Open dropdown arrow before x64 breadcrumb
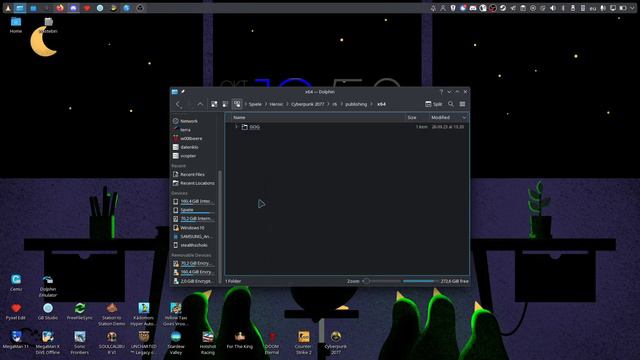 [x=372, y=104]
